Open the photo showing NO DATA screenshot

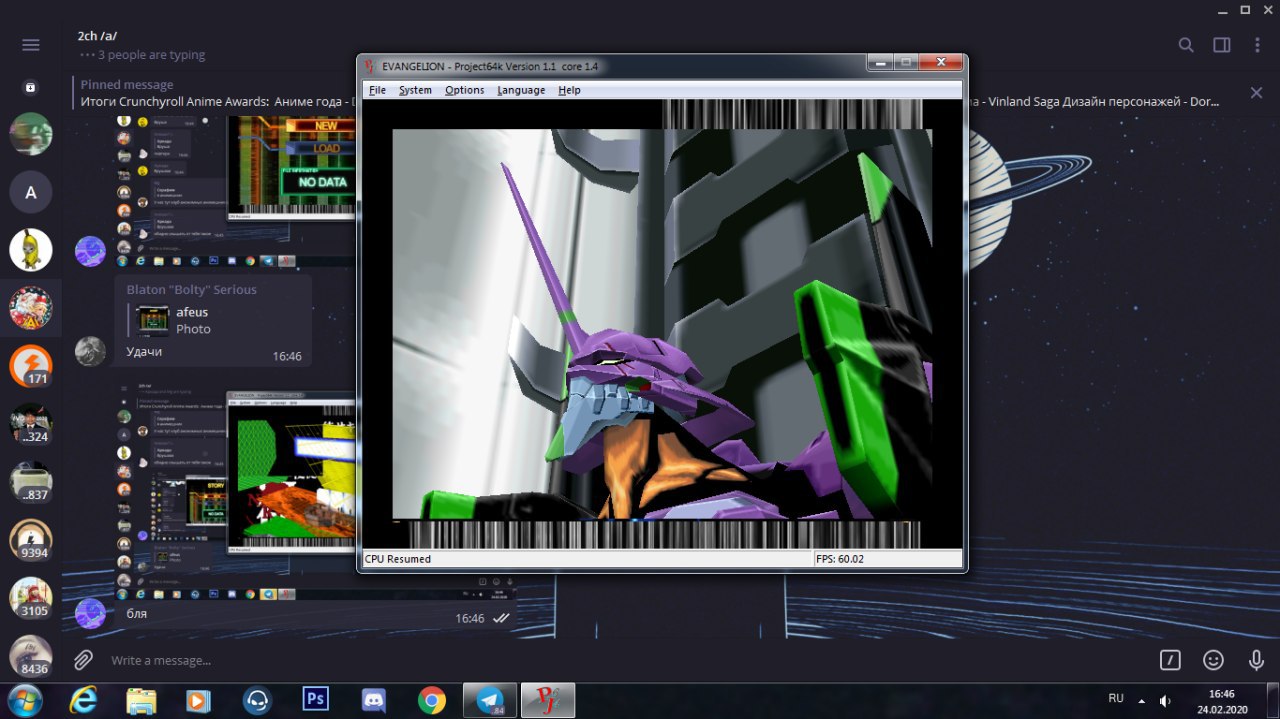pyautogui.click(x=235, y=191)
